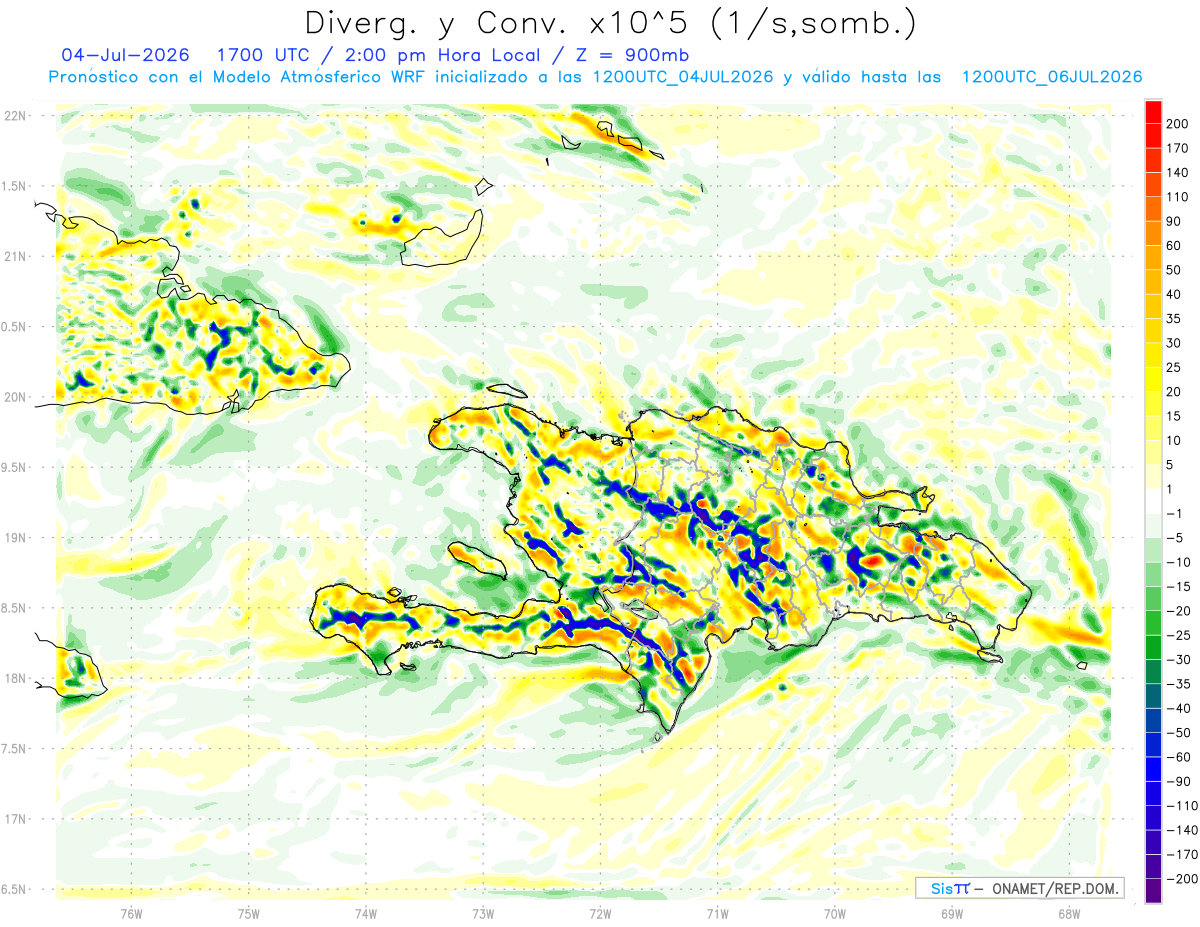1200x927 pixels.
Task: Click the '21N' latitude label
Action: (x=15, y=256)
